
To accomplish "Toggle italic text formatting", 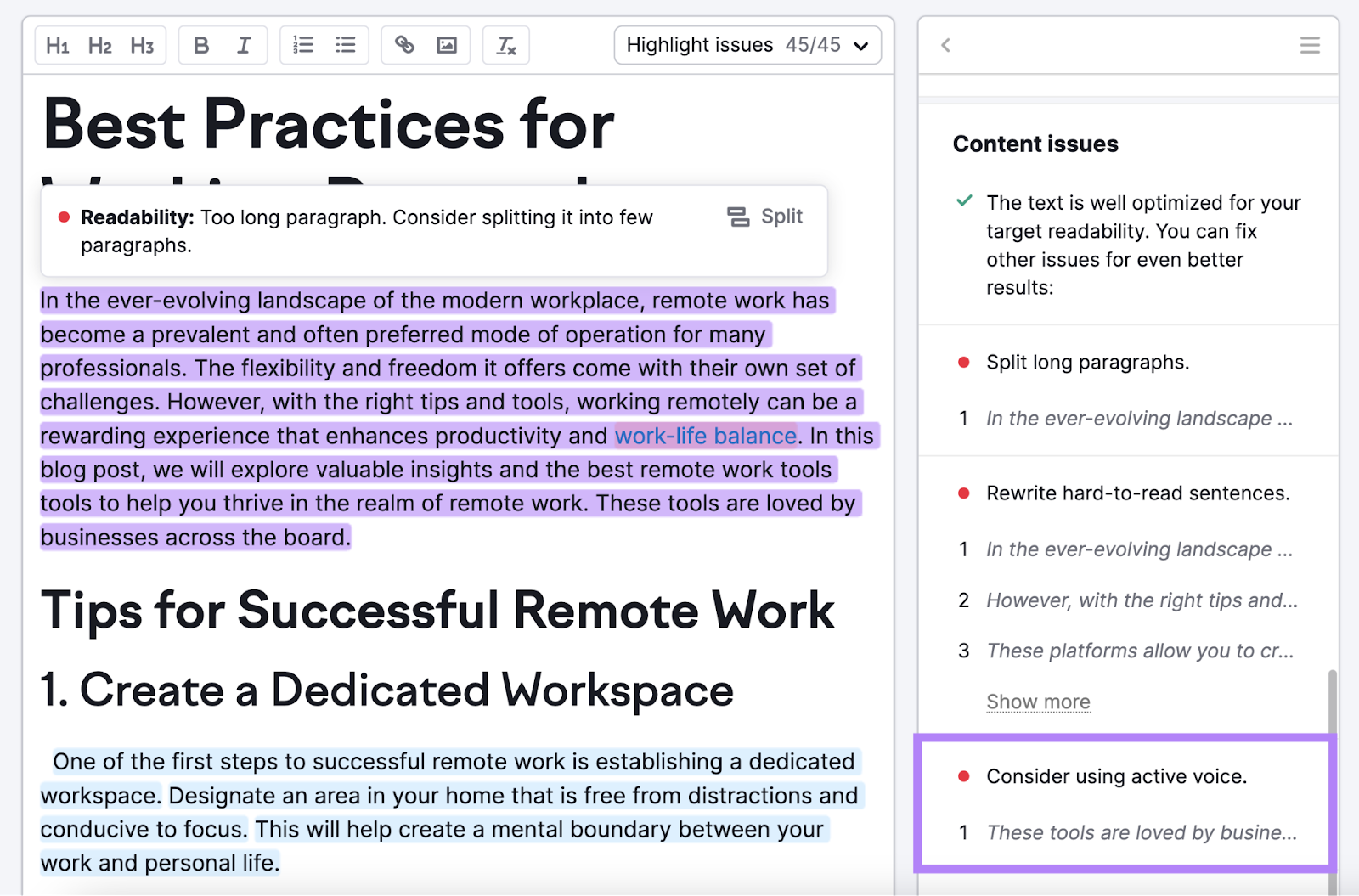I will pos(243,45).
